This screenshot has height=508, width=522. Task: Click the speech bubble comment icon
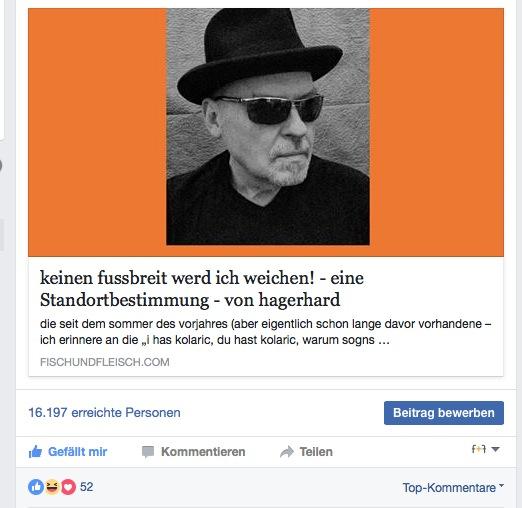(148, 452)
